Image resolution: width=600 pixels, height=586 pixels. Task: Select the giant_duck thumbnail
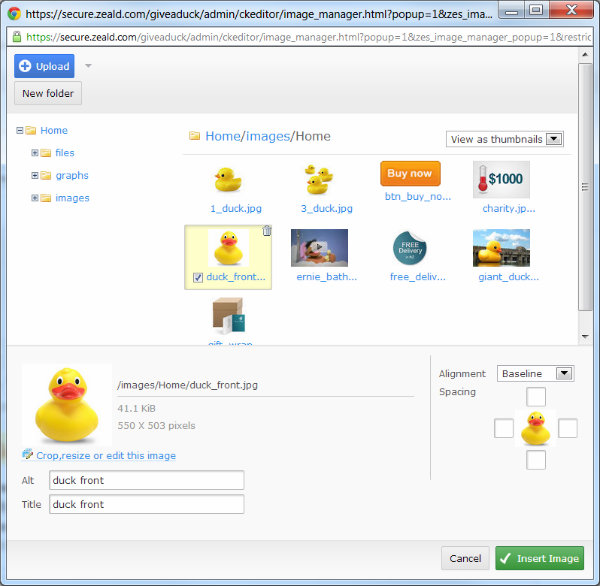click(x=501, y=248)
